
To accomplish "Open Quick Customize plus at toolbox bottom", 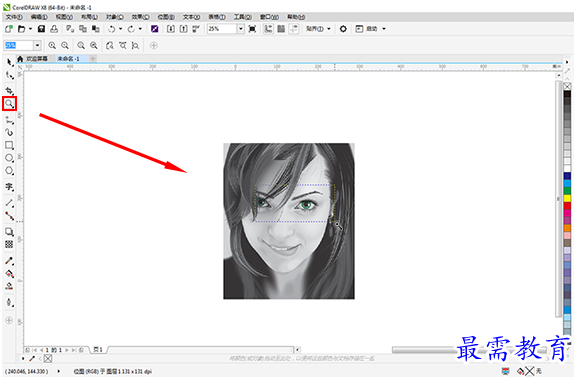I will pos(9,320).
